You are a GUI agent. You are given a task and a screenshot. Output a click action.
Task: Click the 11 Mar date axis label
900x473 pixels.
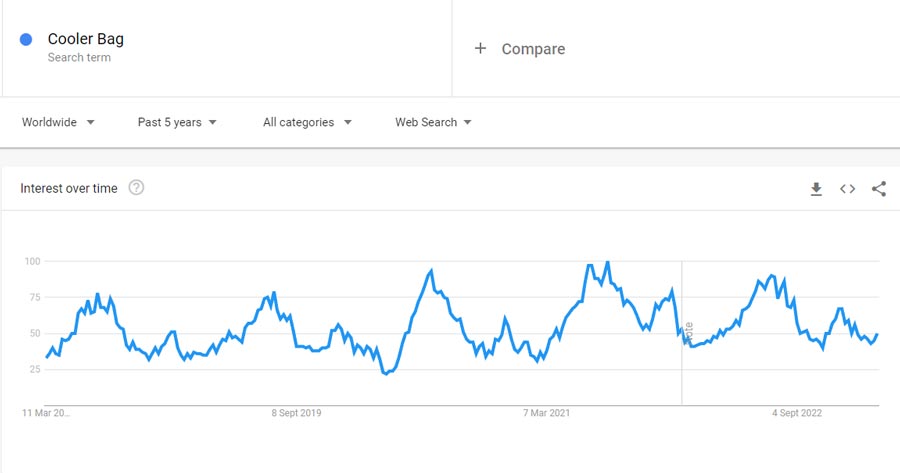(x=46, y=413)
